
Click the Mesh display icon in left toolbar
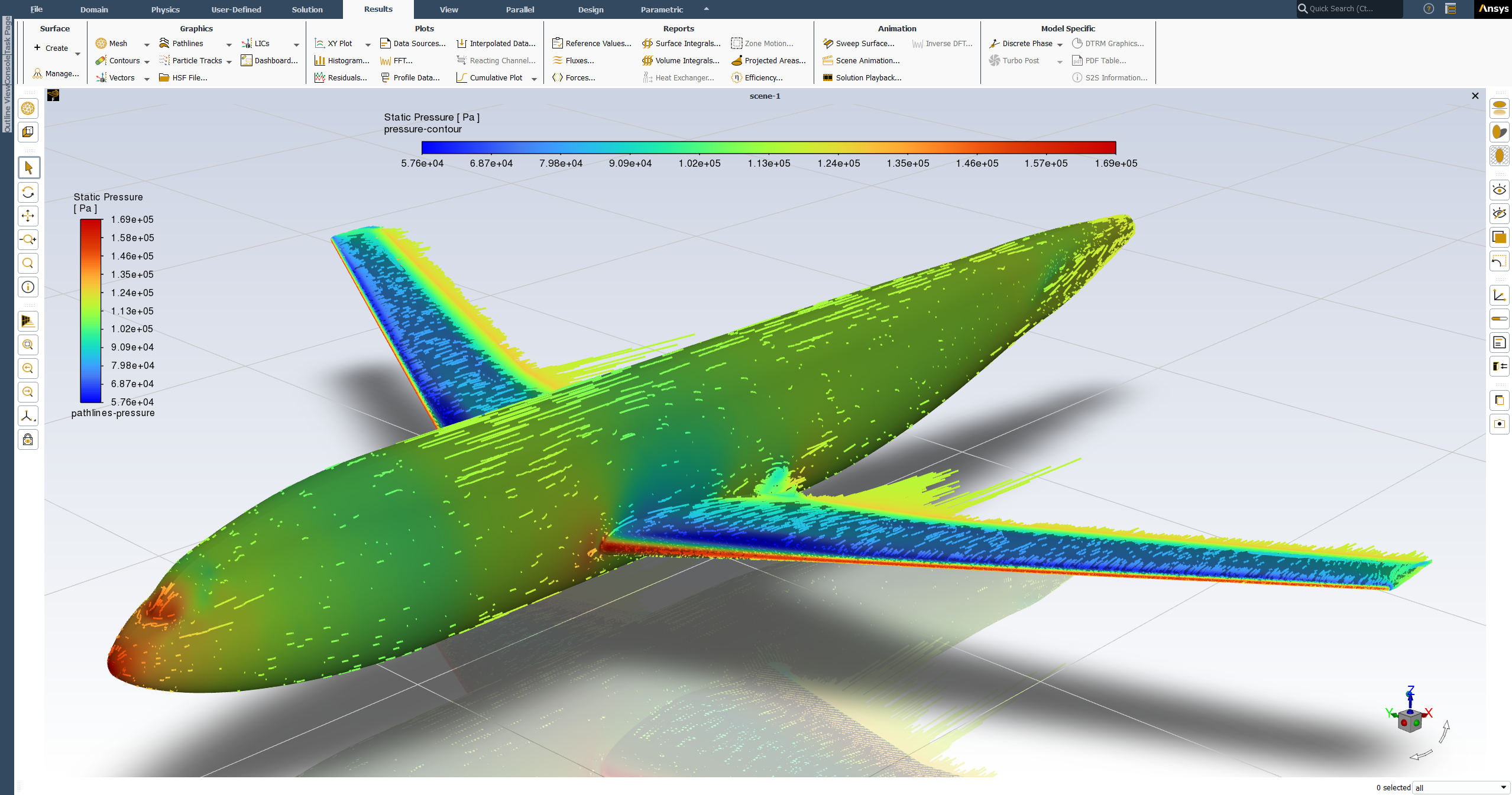coord(28,109)
